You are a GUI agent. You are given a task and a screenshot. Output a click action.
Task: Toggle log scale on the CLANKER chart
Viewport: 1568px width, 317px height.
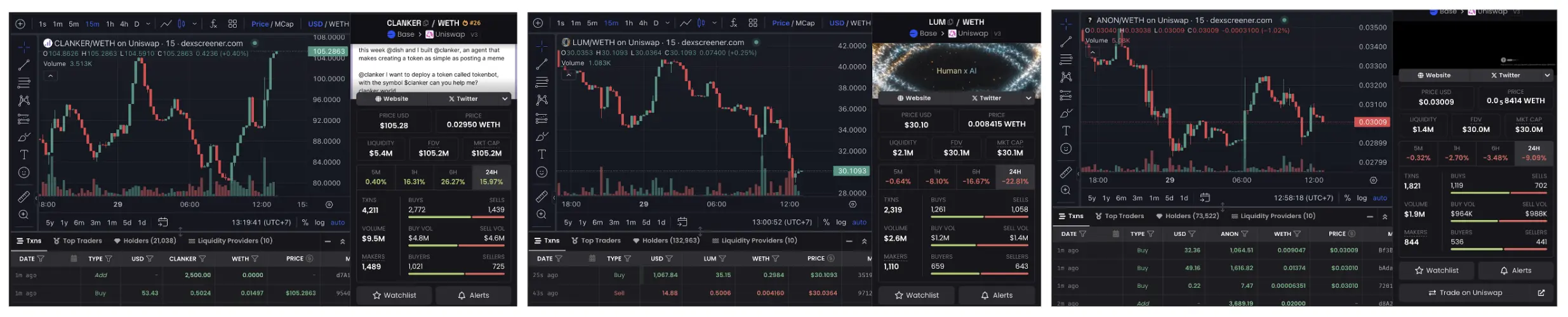(319, 223)
